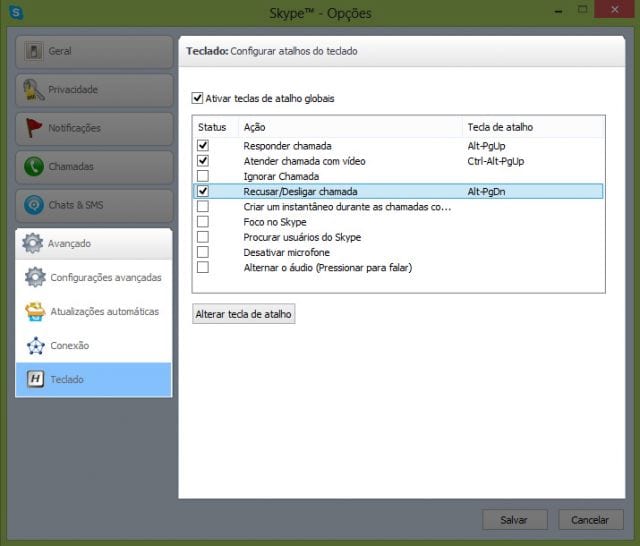Screen dimensions: 640x546
Task: Click the Cancelar button
Action: coord(590,519)
